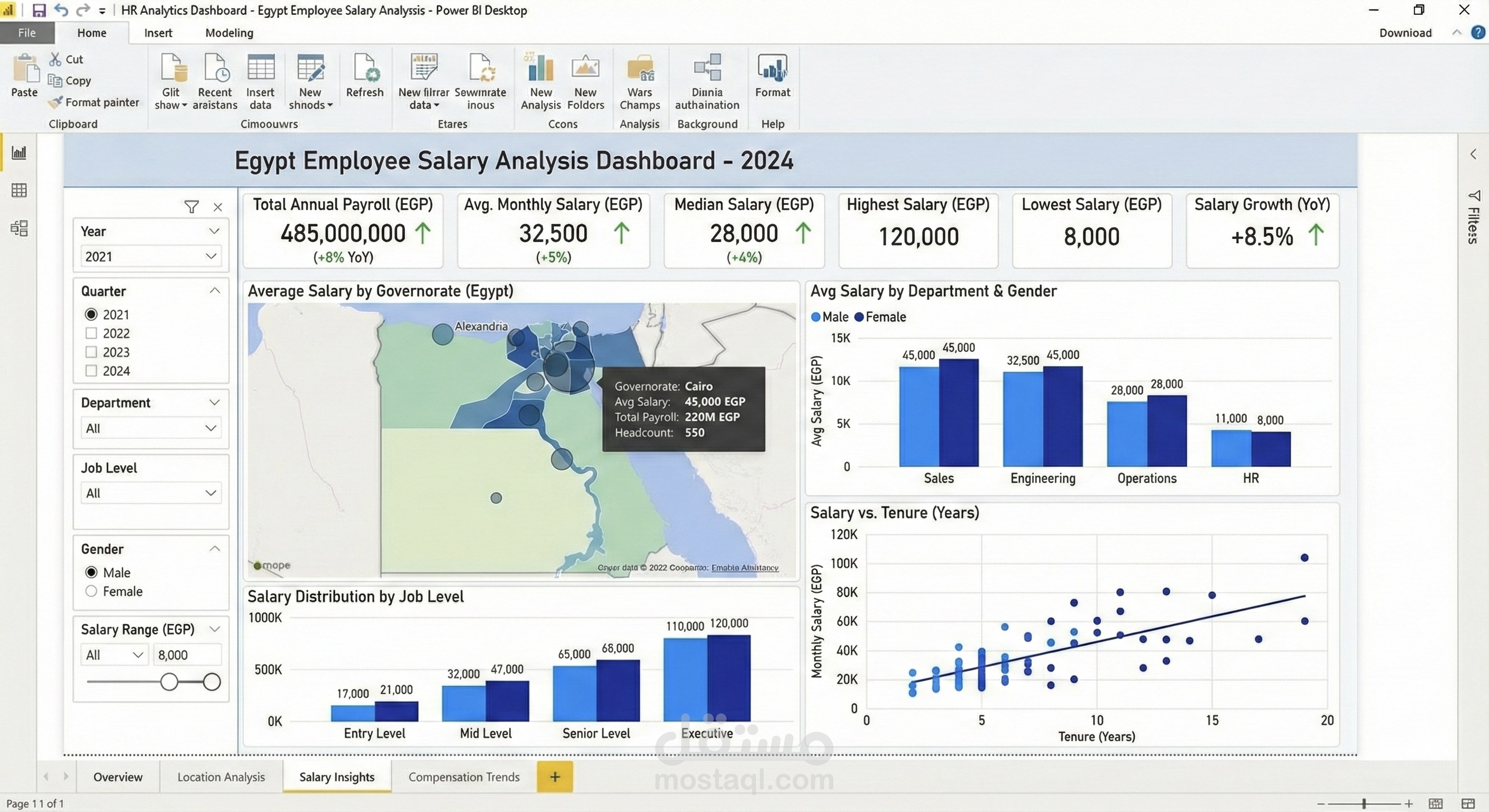This screenshot has width=1489, height=812.
Task: Switch to the Modeling ribbon tab
Action: [x=229, y=33]
